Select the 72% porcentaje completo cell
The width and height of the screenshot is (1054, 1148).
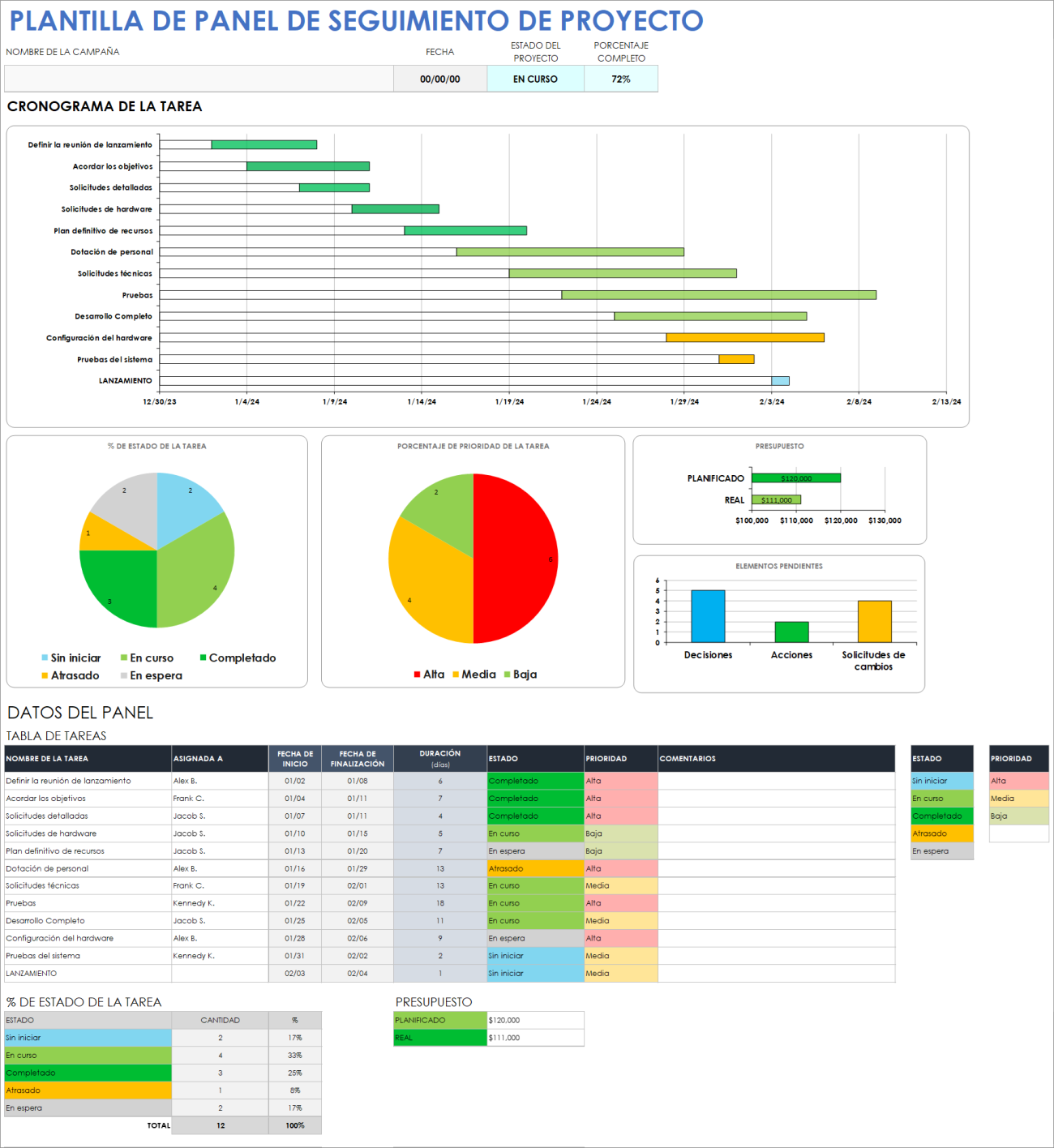[x=621, y=78]
